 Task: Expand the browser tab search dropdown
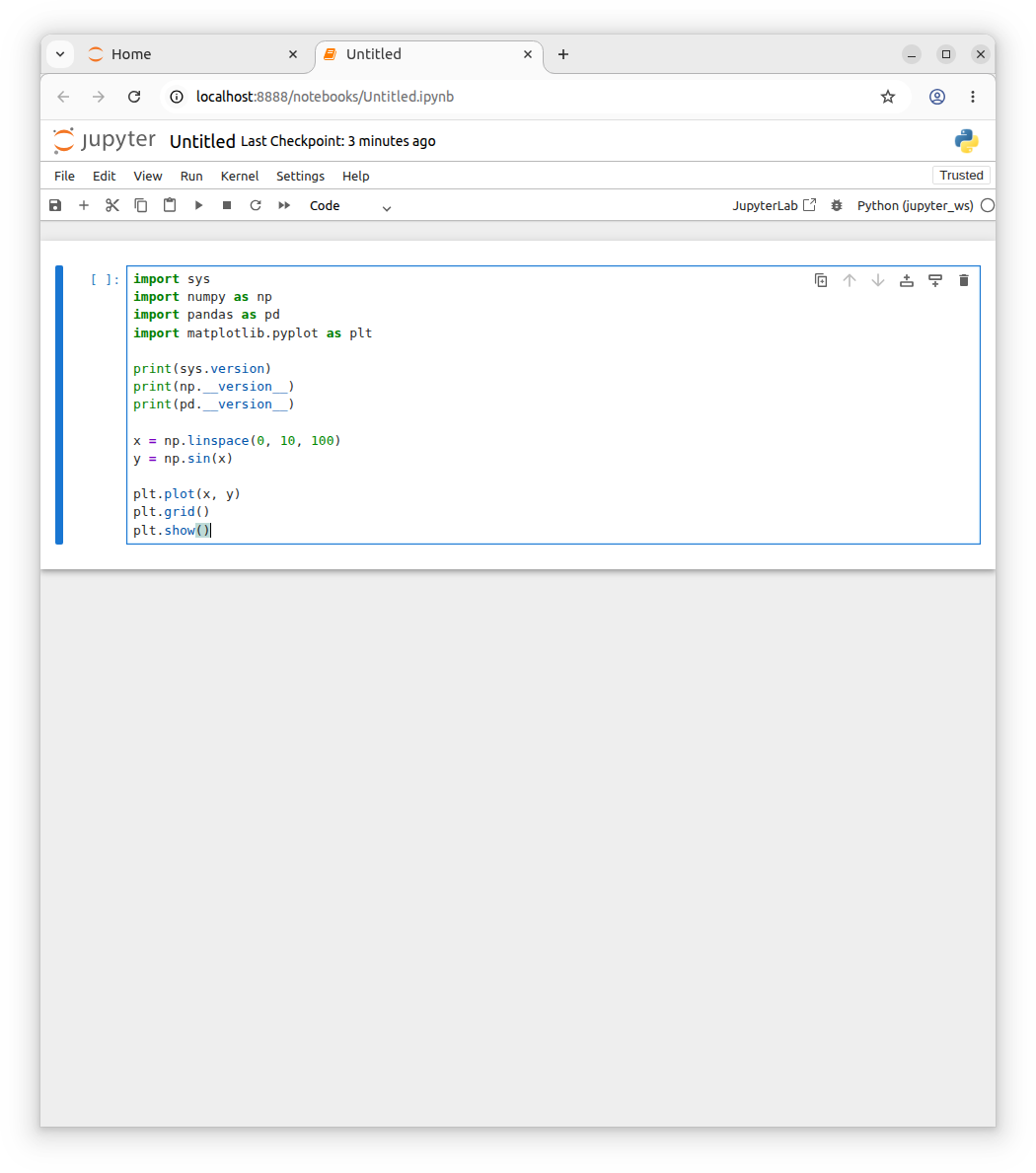pos(60,54)
